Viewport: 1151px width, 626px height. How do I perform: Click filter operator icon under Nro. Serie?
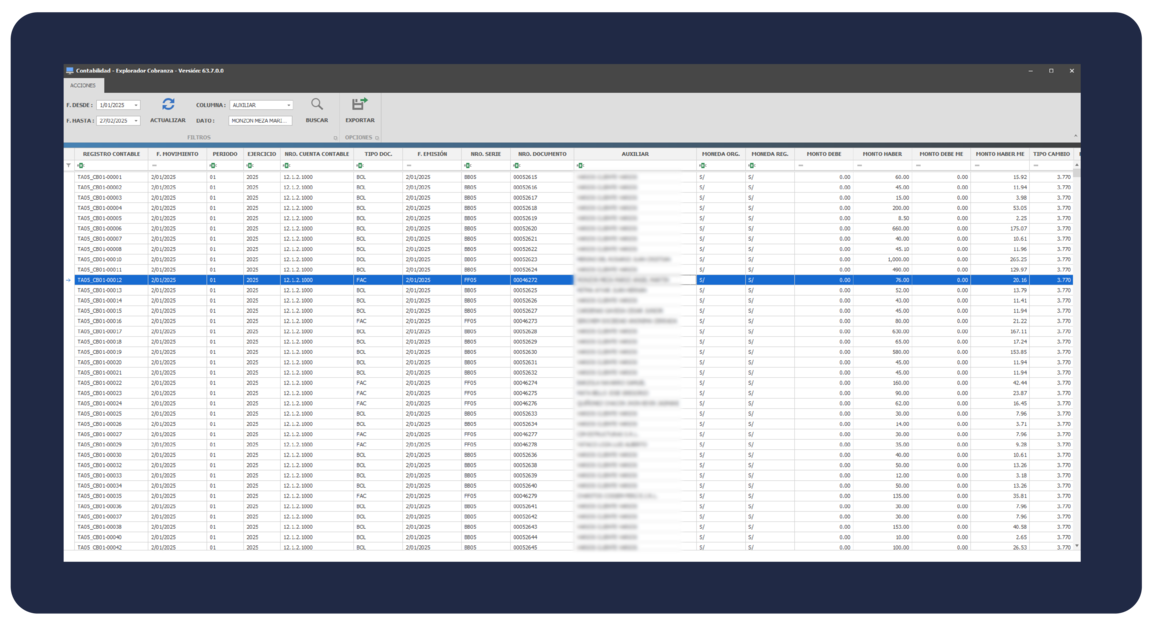[467, 165]
